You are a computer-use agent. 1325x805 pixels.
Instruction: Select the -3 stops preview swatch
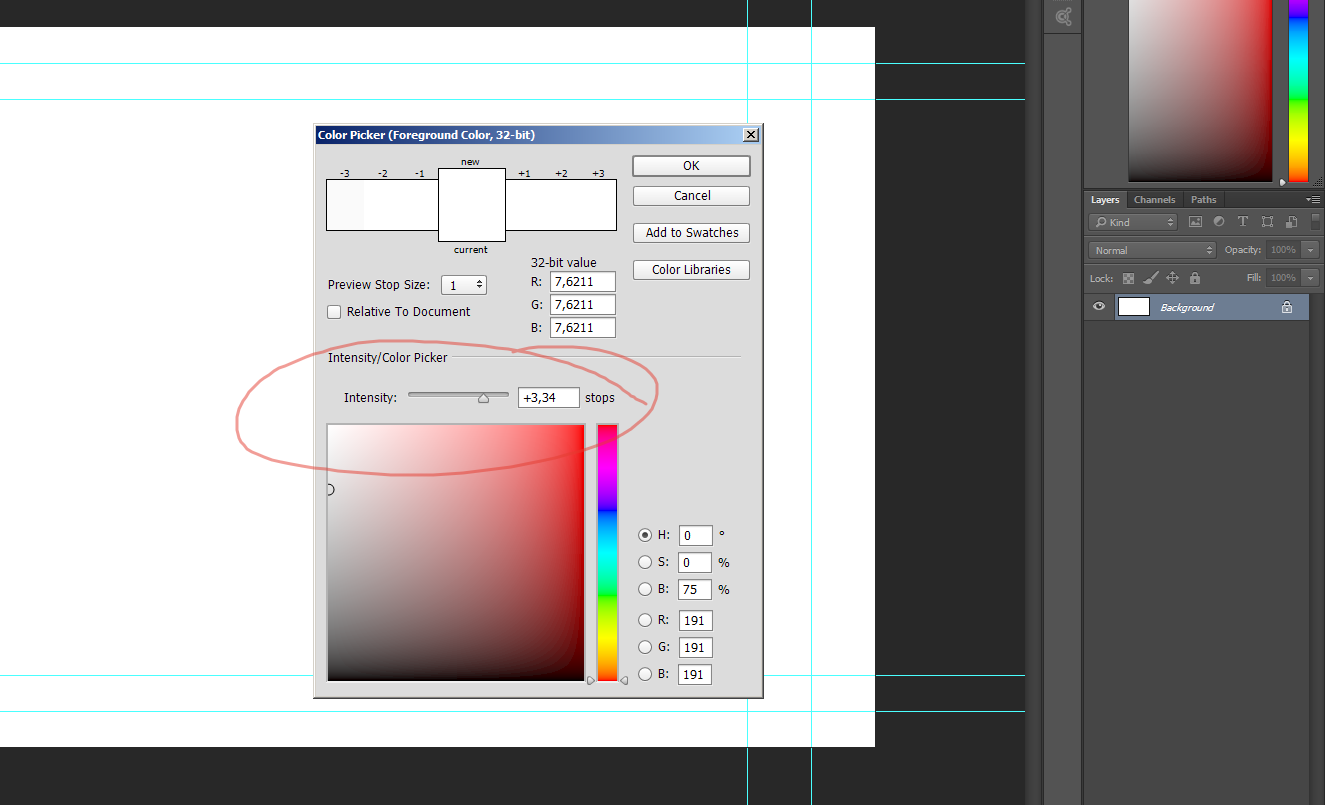pos(345,205)
